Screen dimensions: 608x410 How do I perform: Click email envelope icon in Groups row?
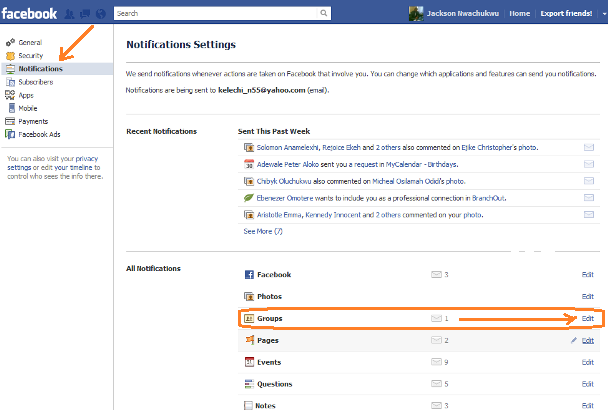click(436, 318)
